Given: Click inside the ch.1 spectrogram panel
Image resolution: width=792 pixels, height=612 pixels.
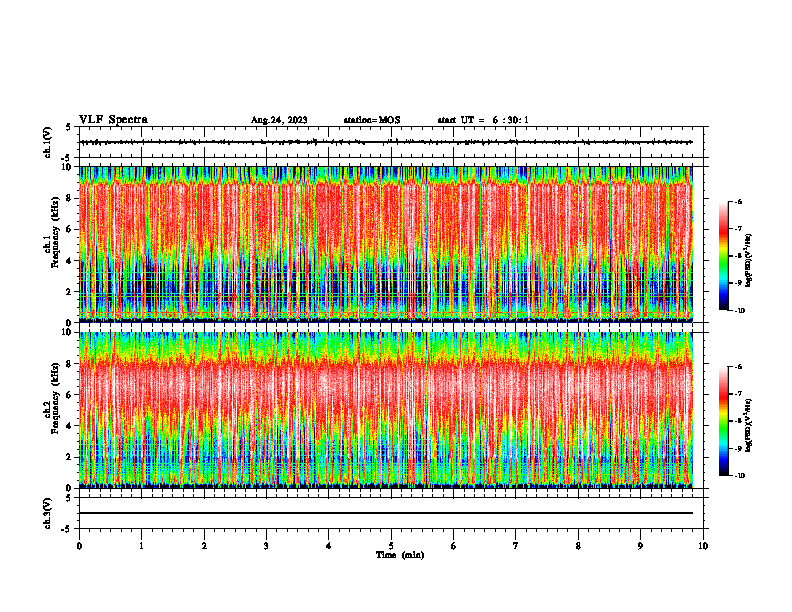Looking at the screenshot, I should click(x=385, y=244).
